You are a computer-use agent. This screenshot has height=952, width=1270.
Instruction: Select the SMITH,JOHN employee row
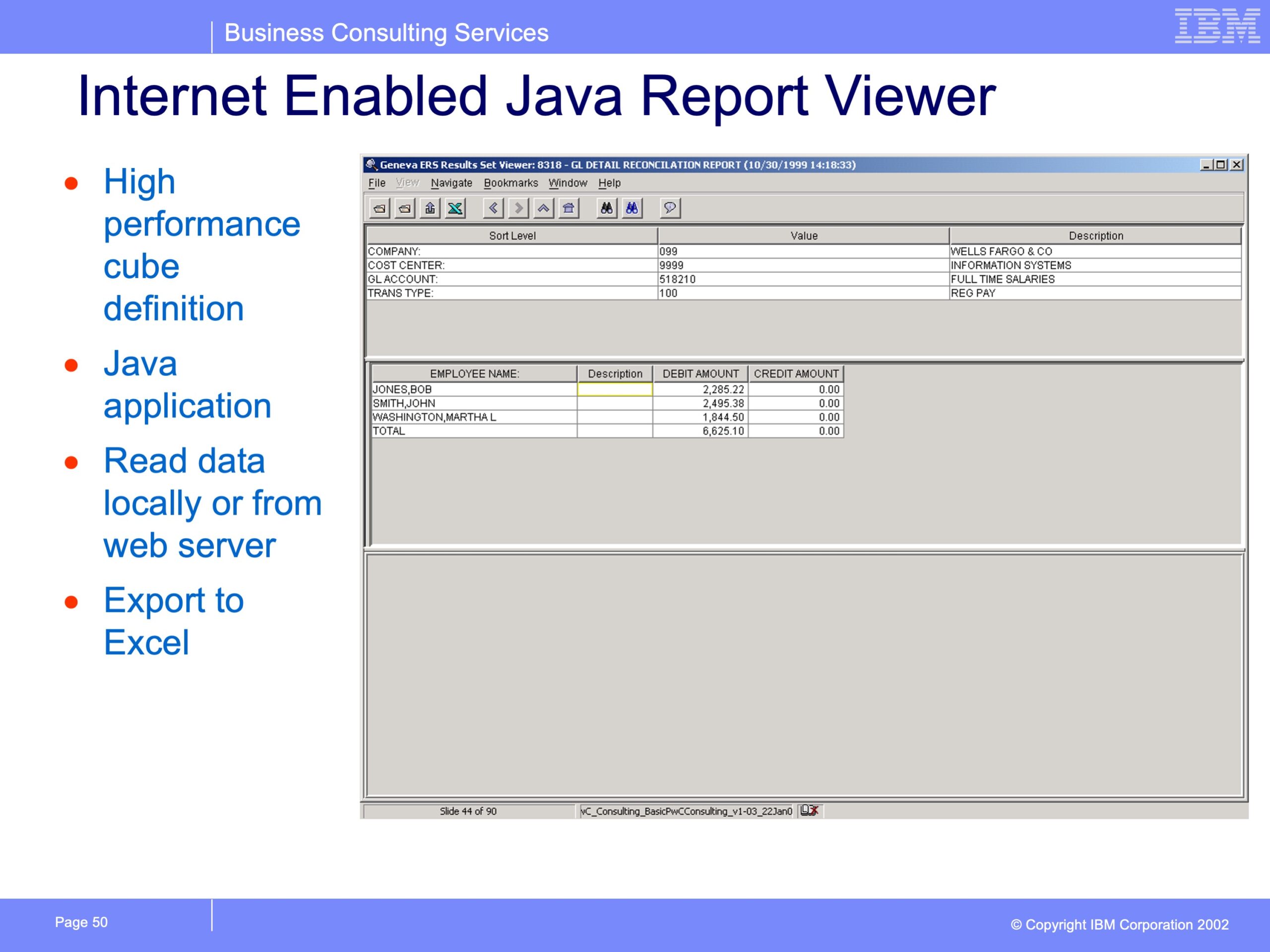474,404
